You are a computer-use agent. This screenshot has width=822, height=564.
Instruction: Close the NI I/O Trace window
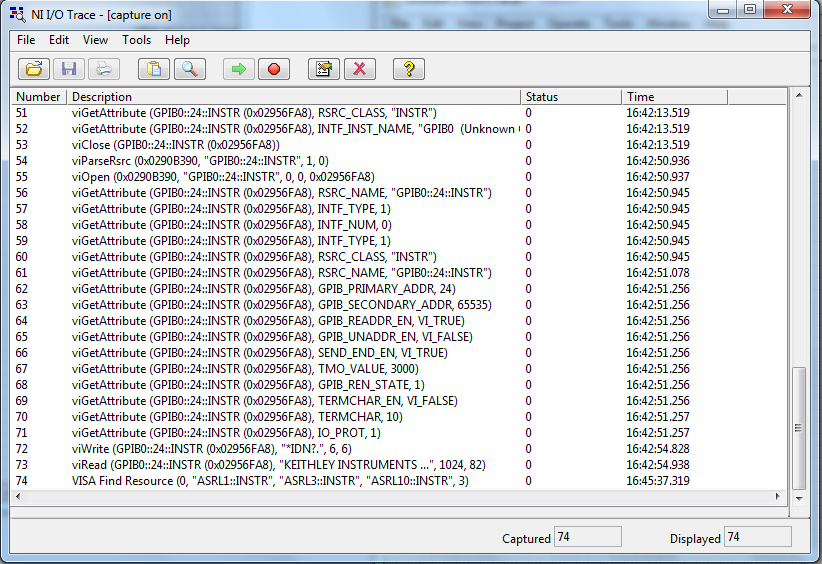787,9
